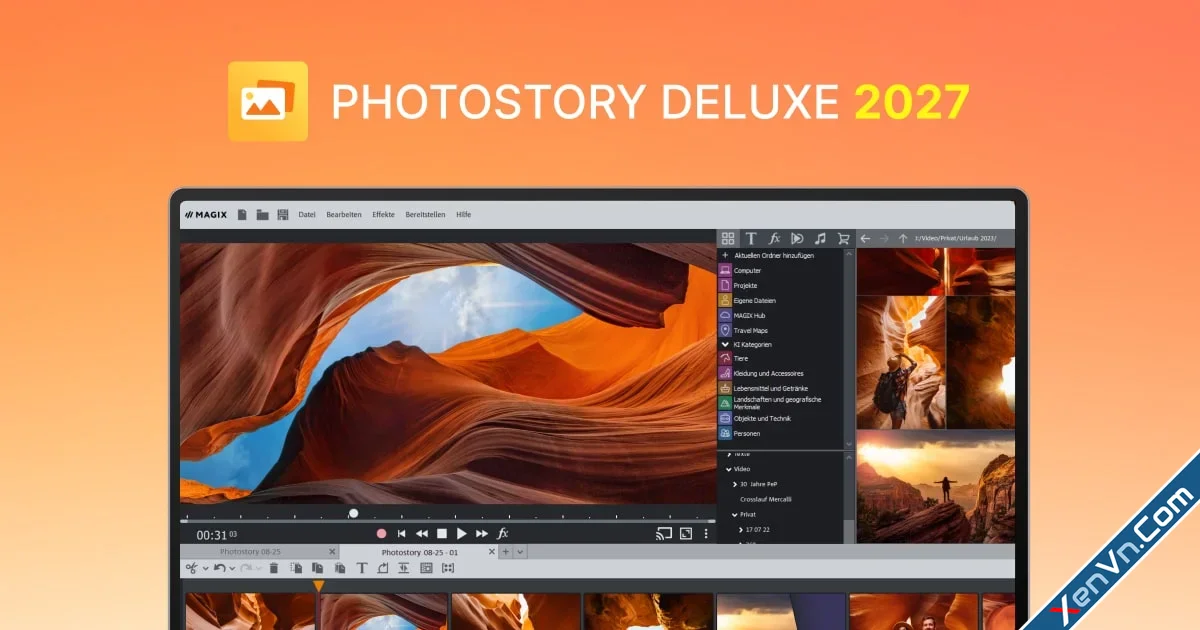Viewport: 1200px width, 630px height.
Task: Open the Hilfe menu
Action: coord(464,214)
